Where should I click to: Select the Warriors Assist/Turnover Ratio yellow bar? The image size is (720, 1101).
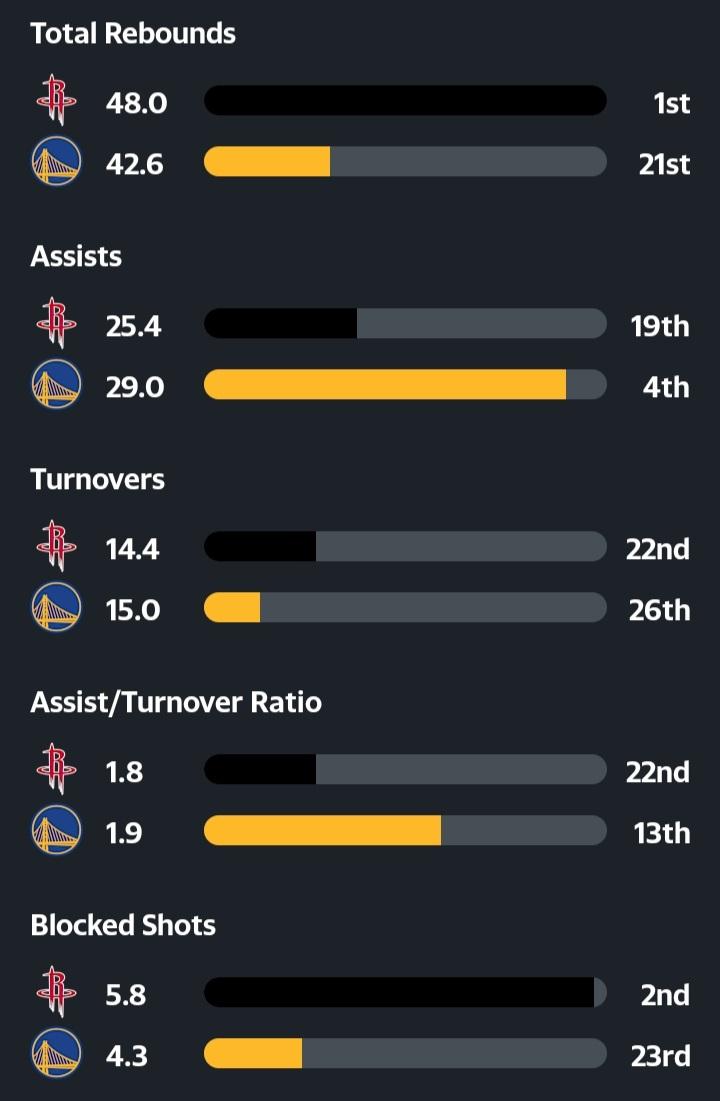pyautogui.click(x=322, y=831)
